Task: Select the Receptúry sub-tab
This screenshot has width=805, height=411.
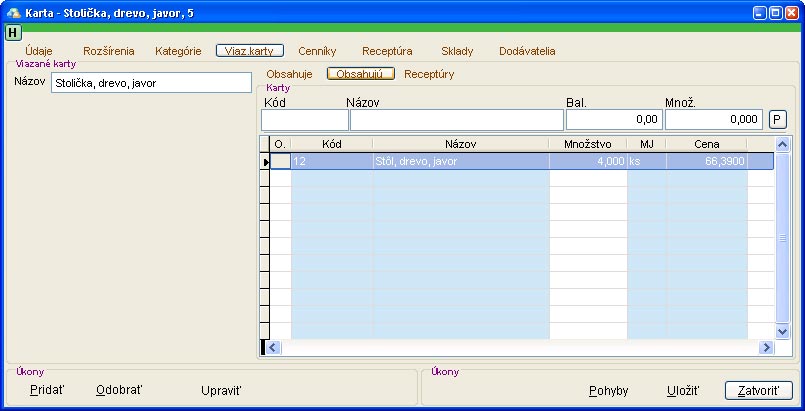Action: pos(429,74)
